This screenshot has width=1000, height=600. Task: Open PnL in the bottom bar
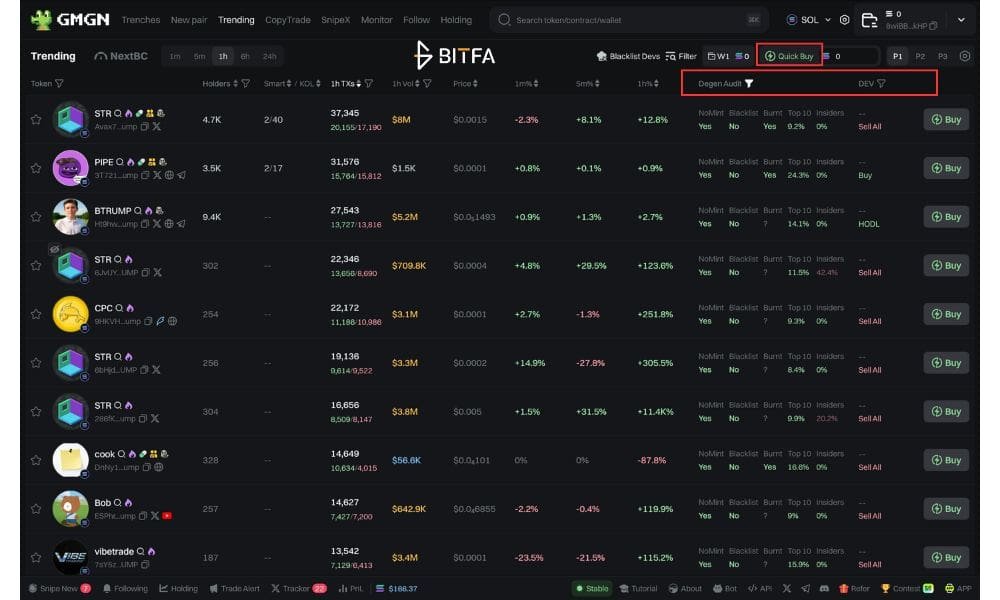[350, 589]
